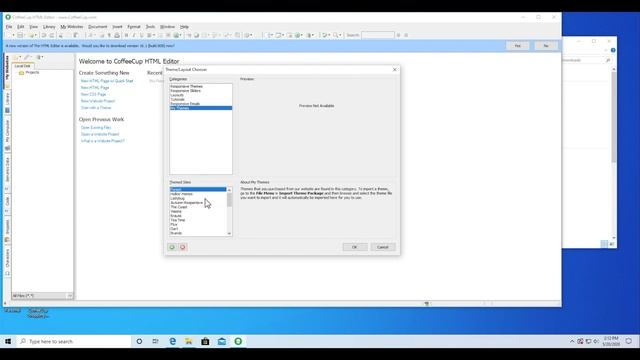Click the Cortana circle on taskbar
The height and width of the screenshot is (360, 640).
(139, 341)
